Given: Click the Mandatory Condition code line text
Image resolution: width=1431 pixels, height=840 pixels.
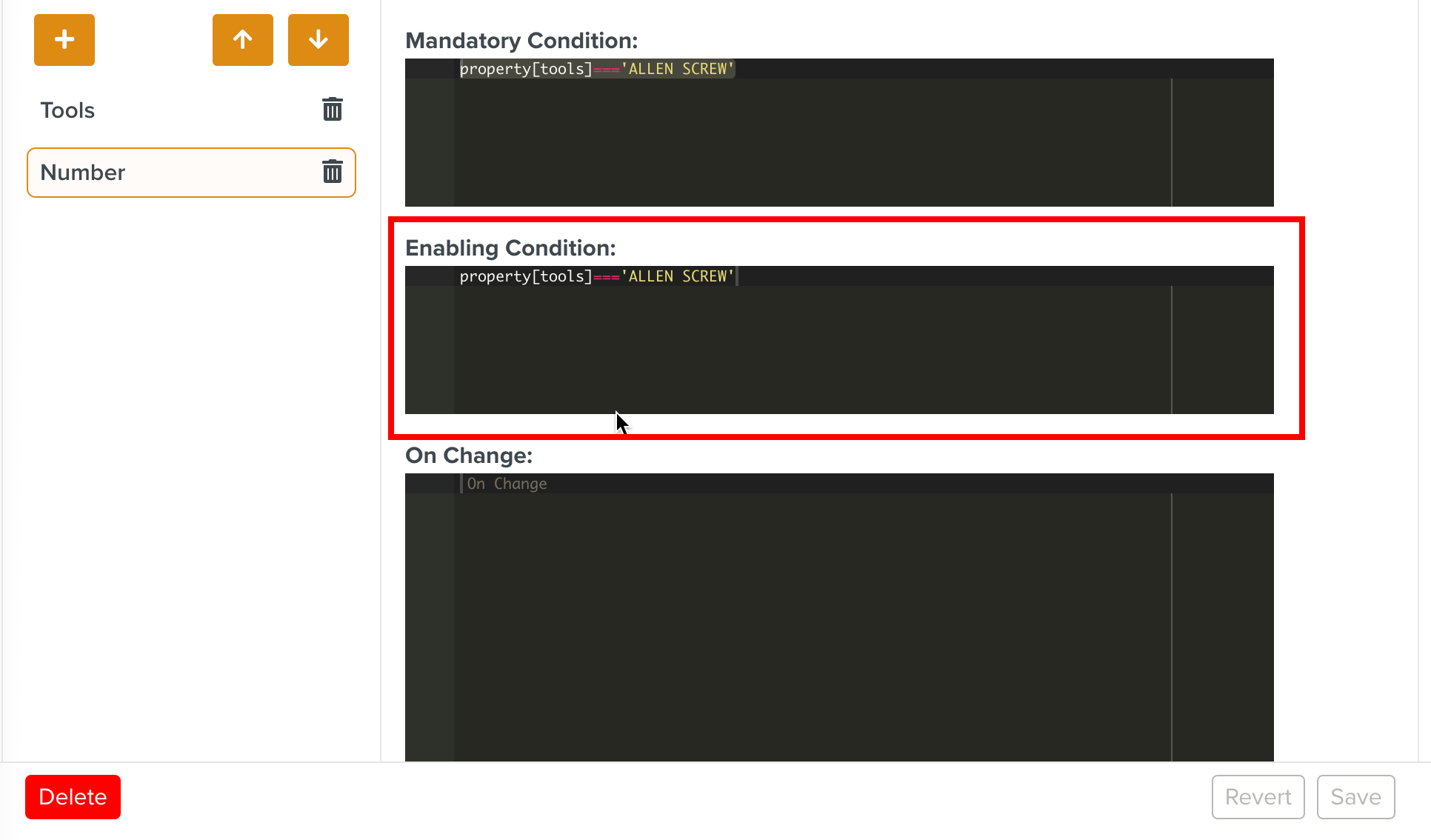Looking at the screenshot, I should (x=596, y=69).
